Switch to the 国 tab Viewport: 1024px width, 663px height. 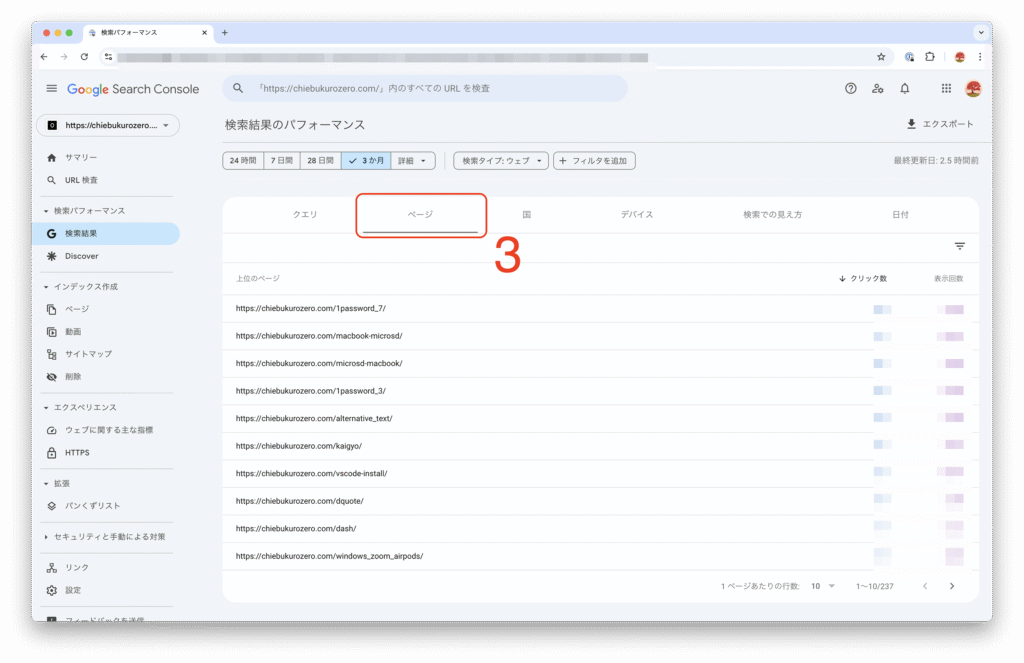[x=526, y=214]
